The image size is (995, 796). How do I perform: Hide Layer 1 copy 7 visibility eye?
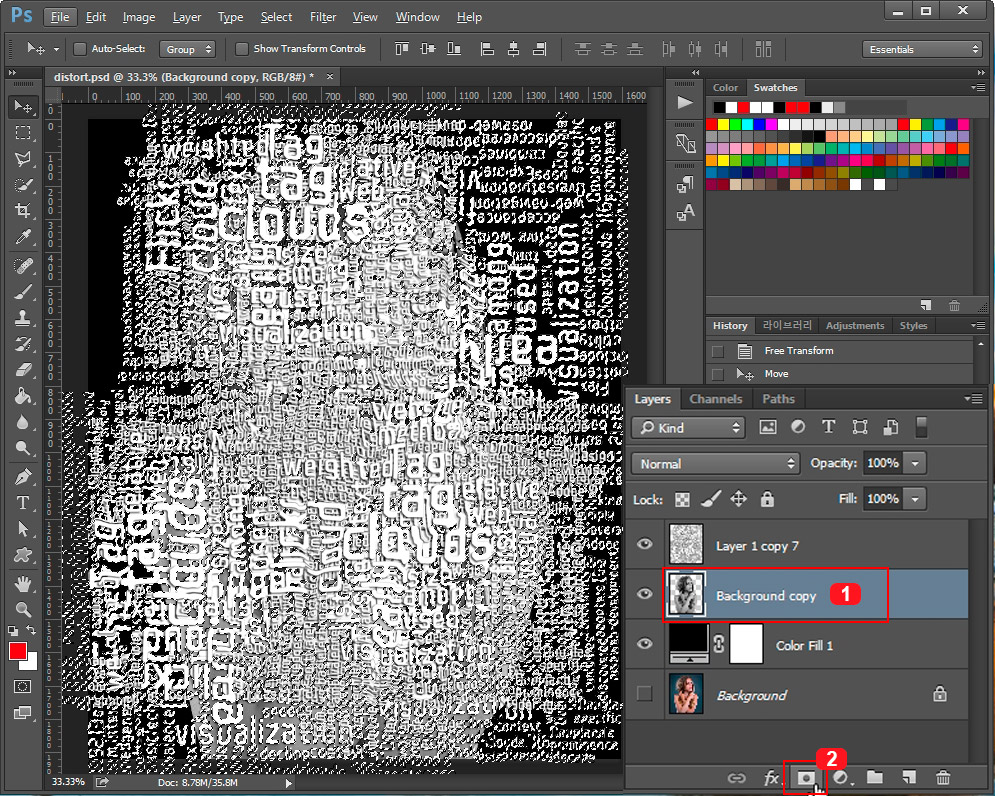[645, 544]
